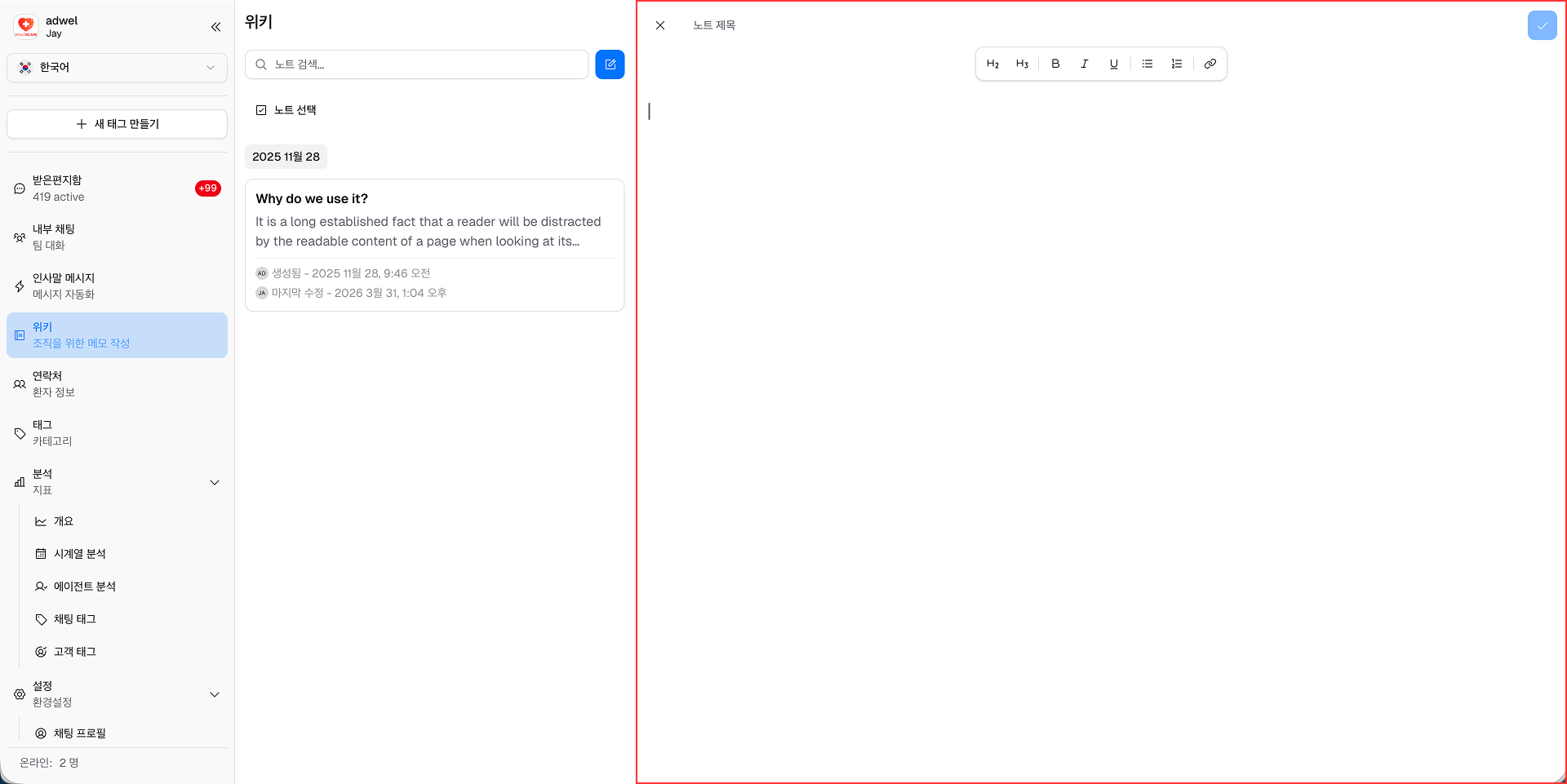Toggle bold formatting
This screenshot has width=1567, height=784.
[1055, 63]
